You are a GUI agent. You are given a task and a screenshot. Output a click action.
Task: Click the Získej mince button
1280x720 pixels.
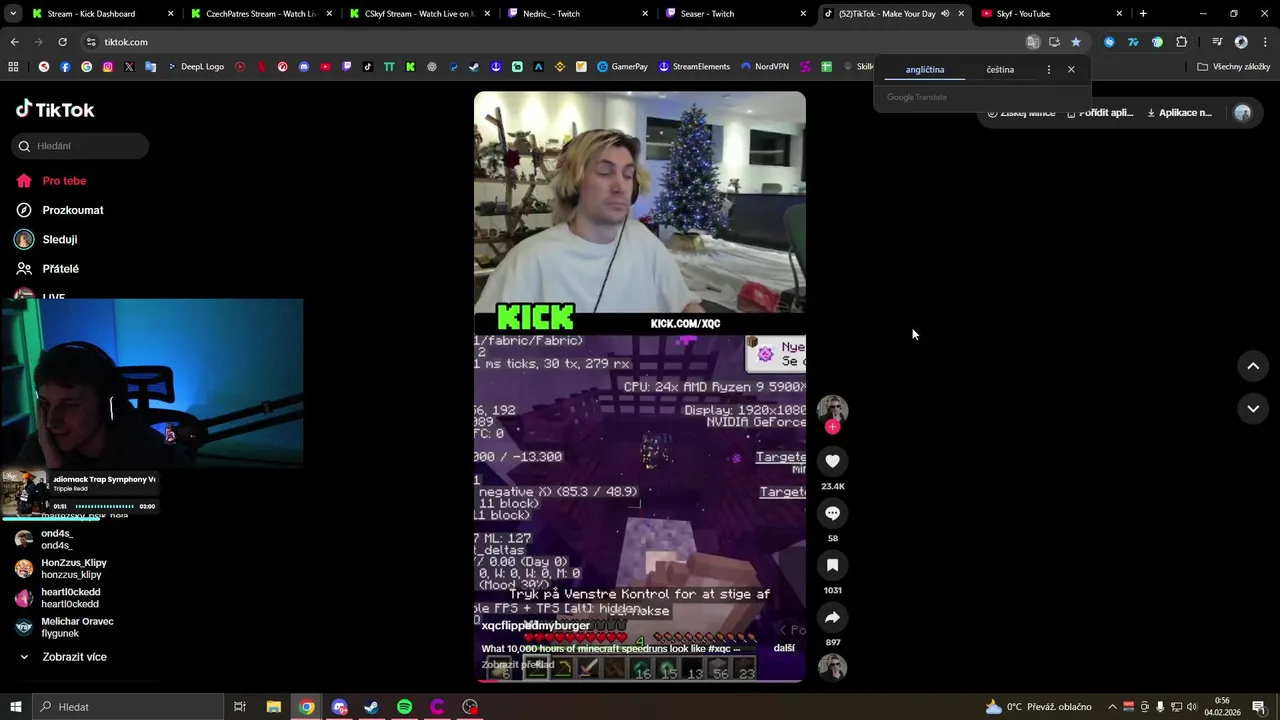point(1021,113)
